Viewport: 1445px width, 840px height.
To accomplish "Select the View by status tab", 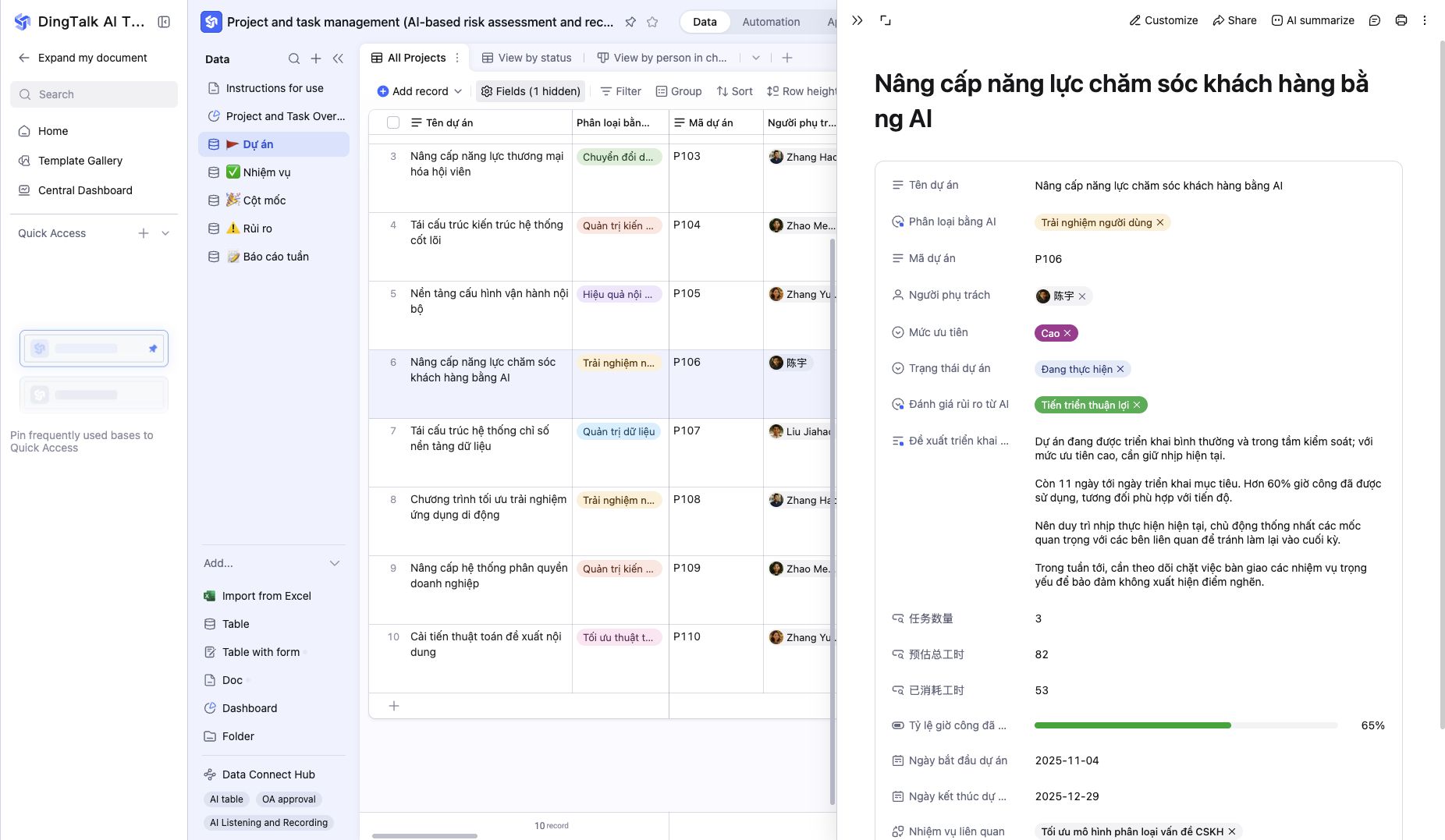I will 527,58.
